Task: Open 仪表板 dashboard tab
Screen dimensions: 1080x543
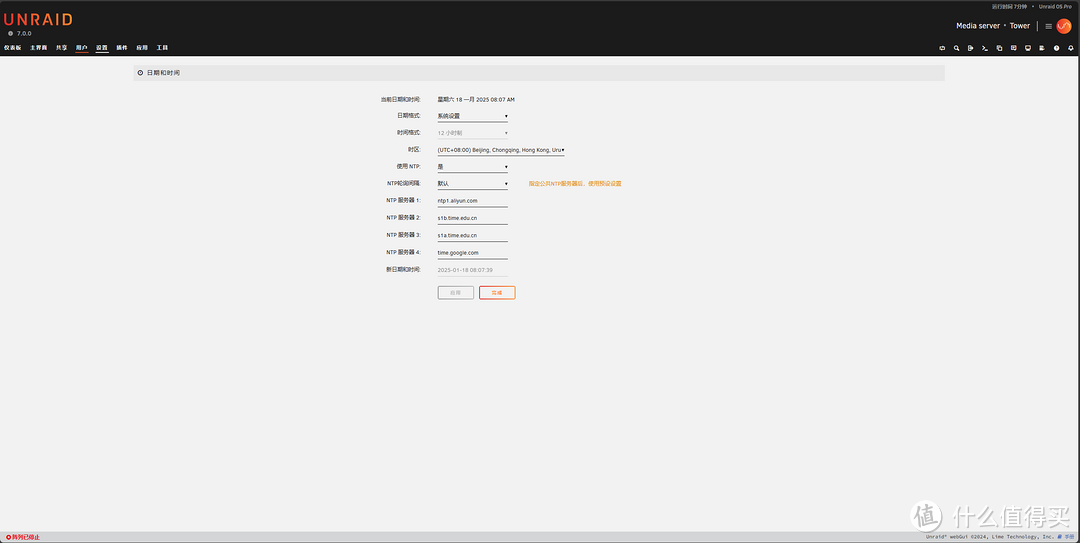Action: tap(12, 48)
